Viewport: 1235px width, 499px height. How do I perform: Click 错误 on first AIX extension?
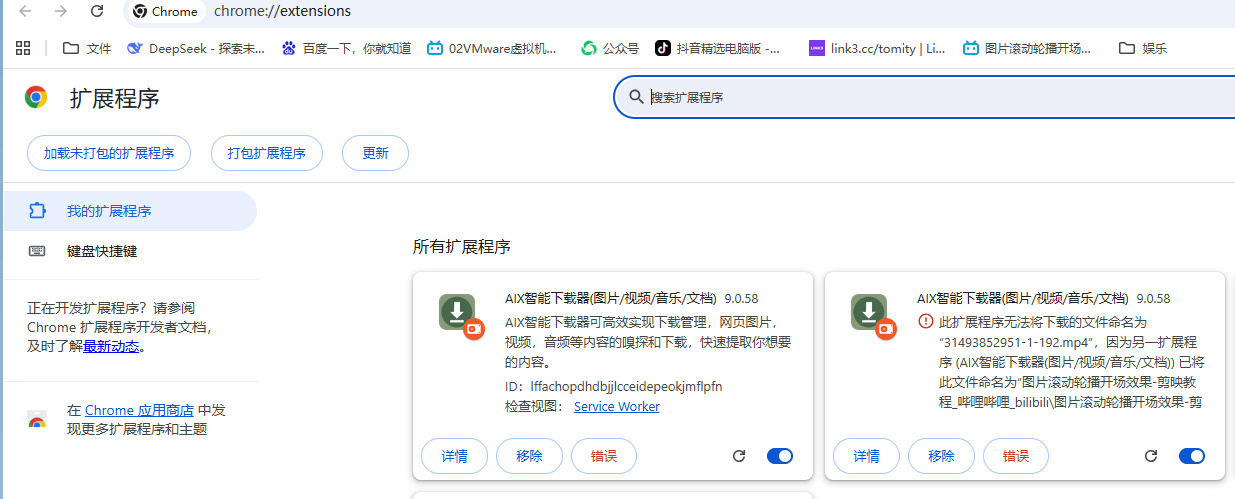pyautogui.click(x=604, y=456)
